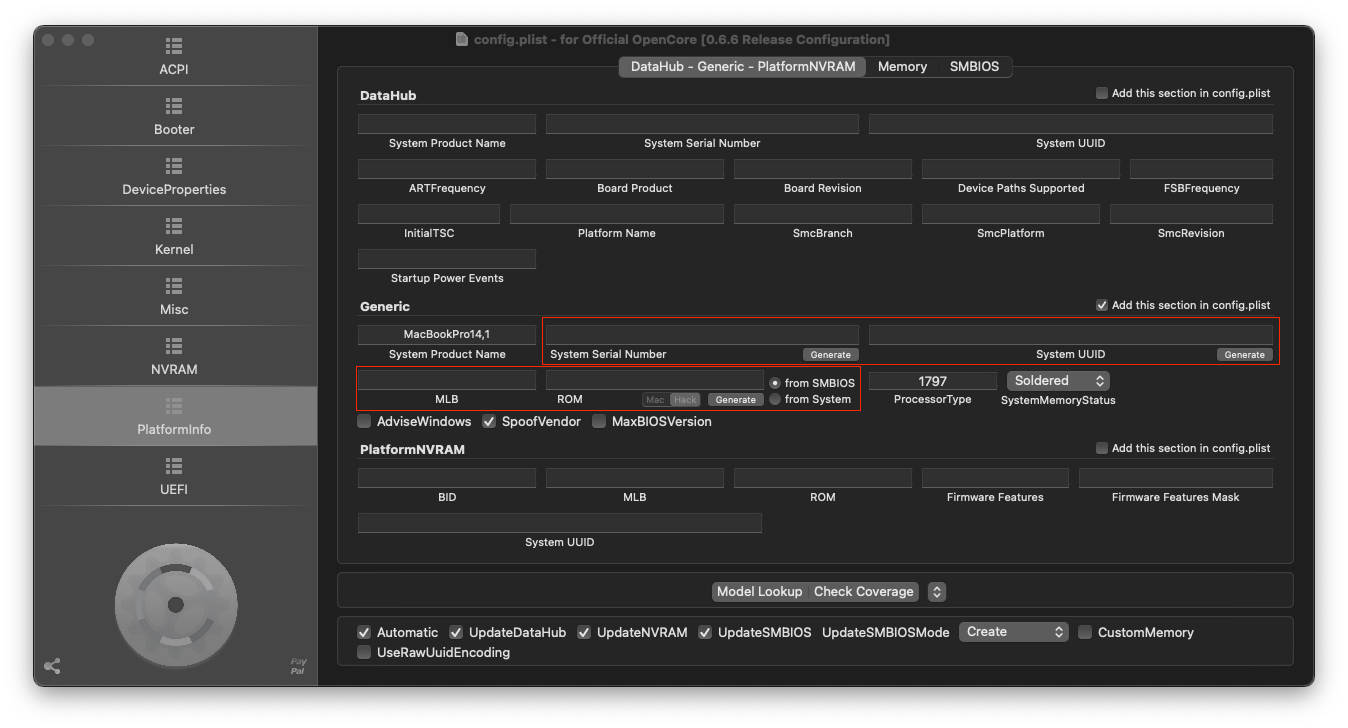Viewport: 1348px width, 728px height.
Task: Open the UpdateSMBIOSMode Create dropdown
Action: [1014, 632]
